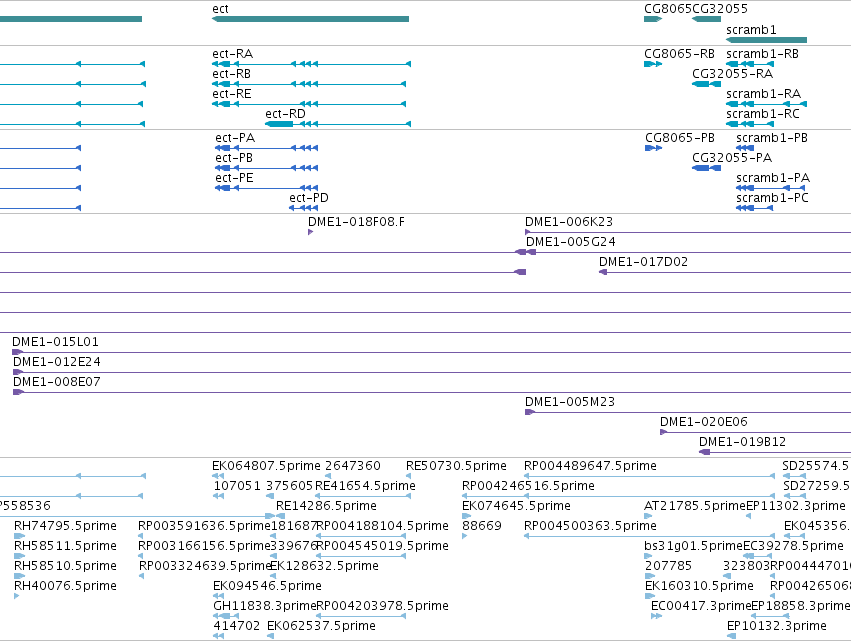Screen dimensions: 851x641
Task: Select the RP003324639.5prime EST label
Action: point(205,567)
